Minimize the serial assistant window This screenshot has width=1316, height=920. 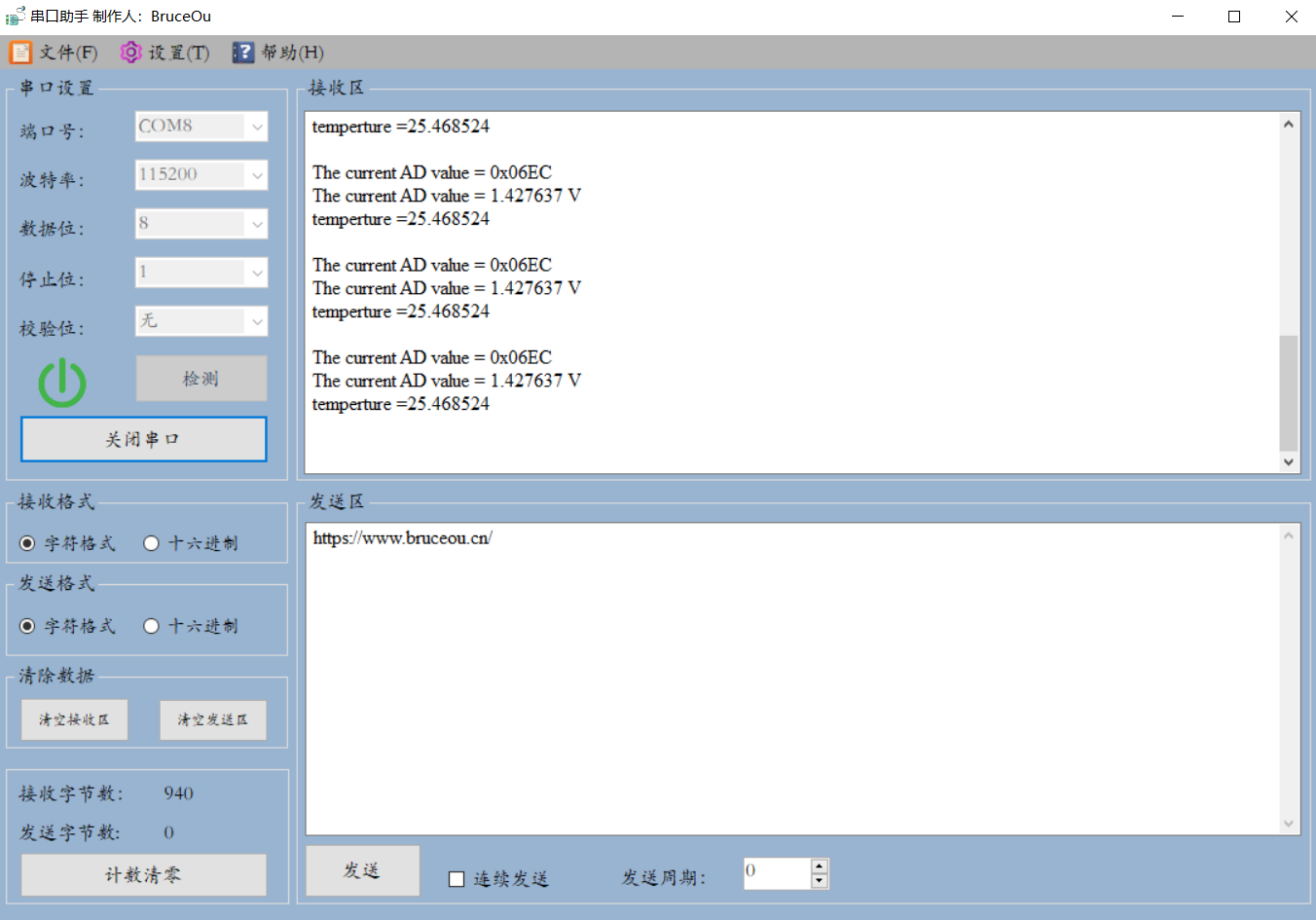pyautogui.click(x=1179, y=17)
